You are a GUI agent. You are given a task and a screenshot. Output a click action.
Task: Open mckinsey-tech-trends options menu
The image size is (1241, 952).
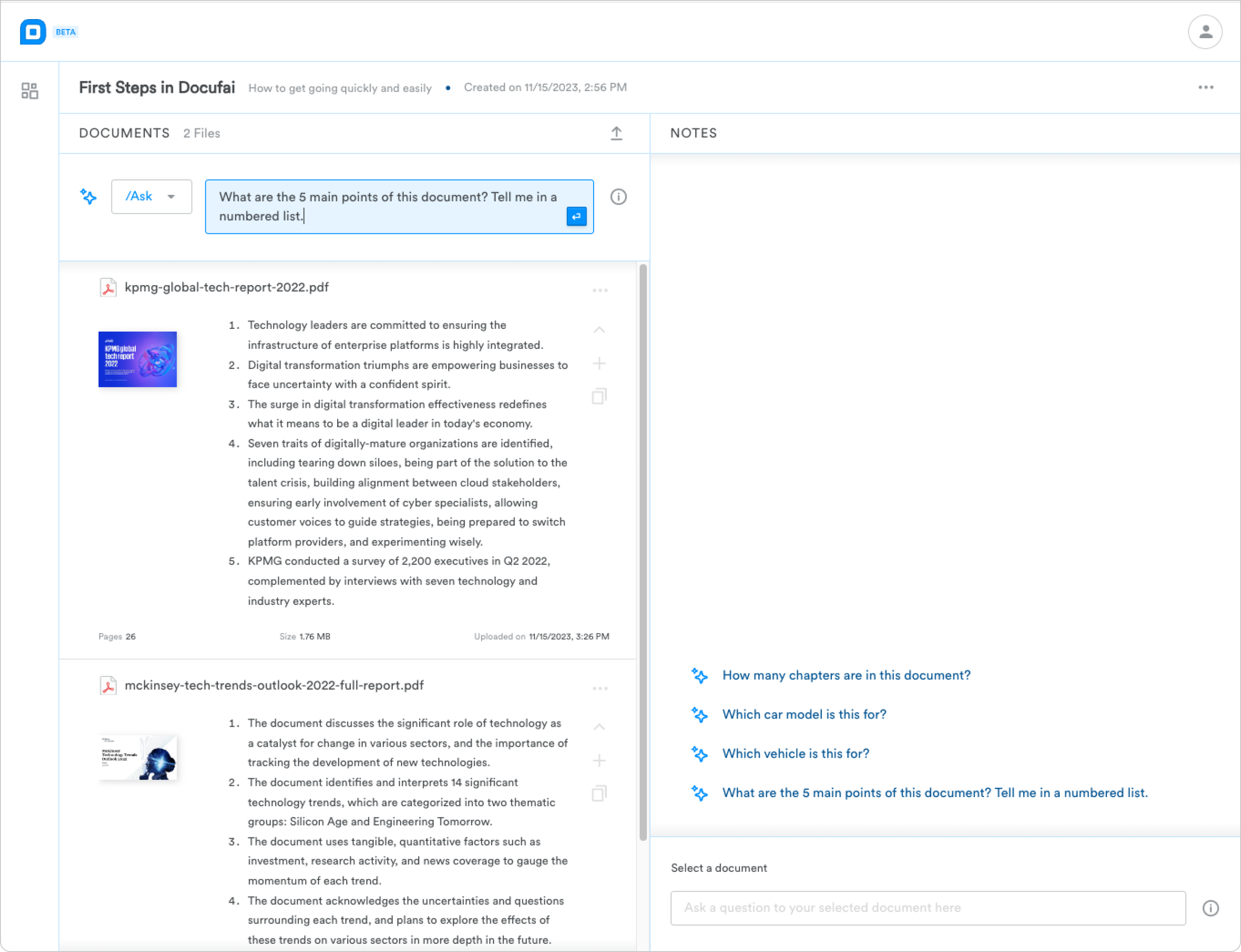(x=600, y=689)
